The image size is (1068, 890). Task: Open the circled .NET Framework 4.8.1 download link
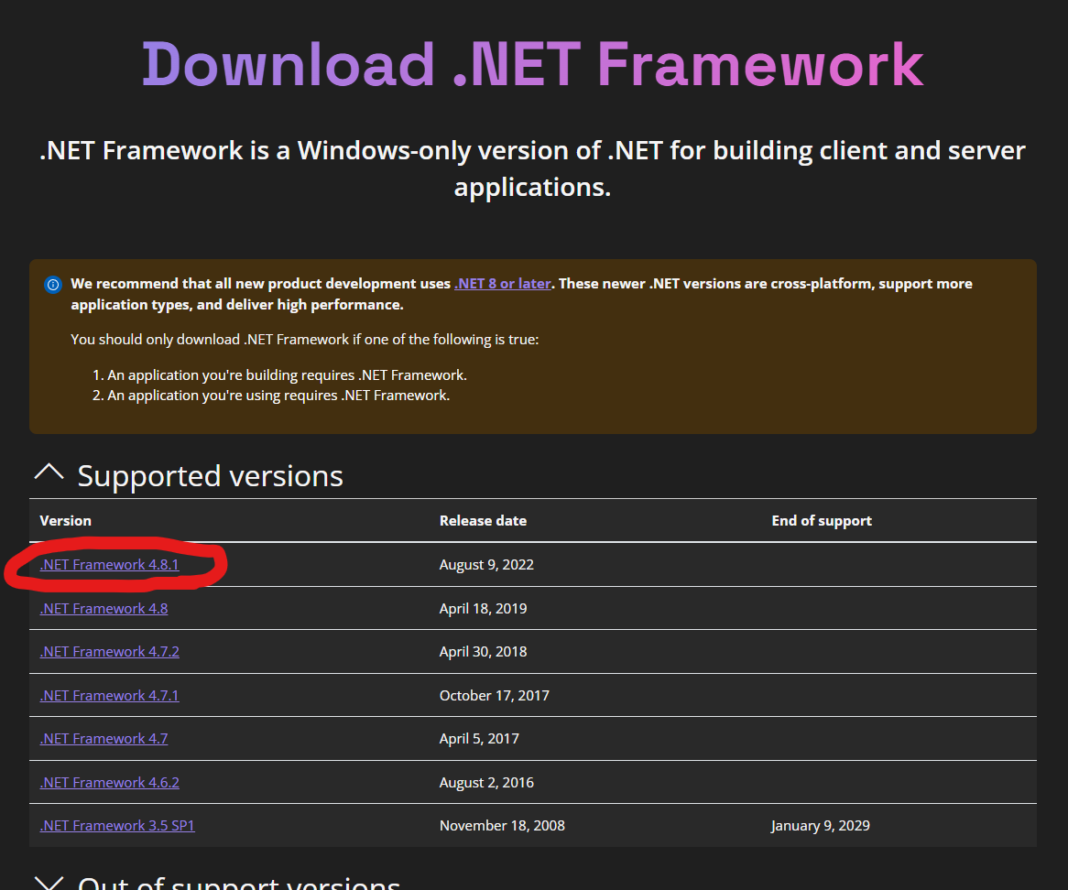[109, 564]
